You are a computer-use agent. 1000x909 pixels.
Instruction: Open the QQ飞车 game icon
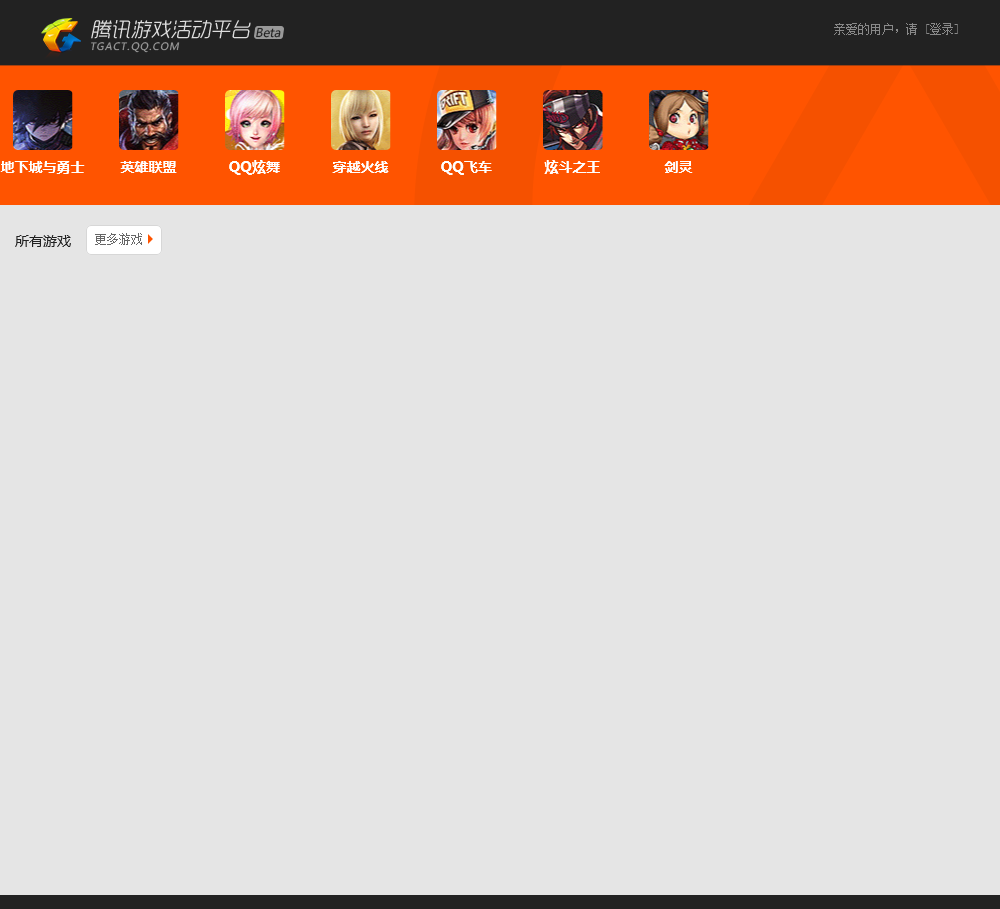click(466, 120)
